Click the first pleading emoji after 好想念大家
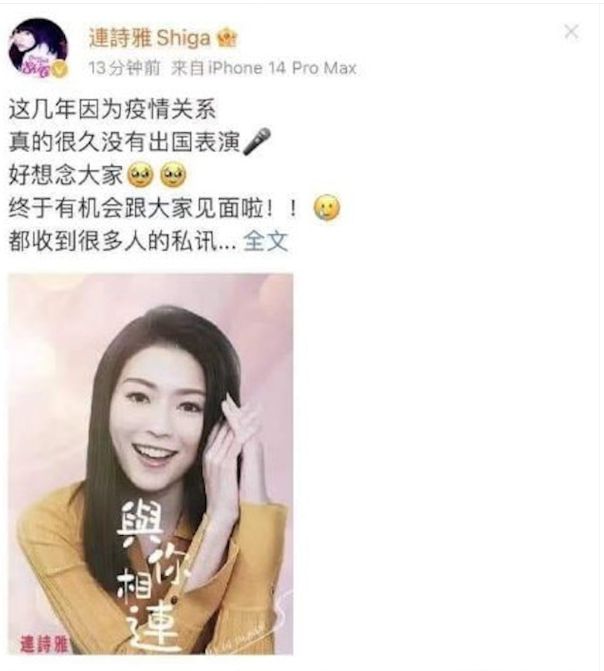Screen dimensions: 604x671 (x=140, y=175)
